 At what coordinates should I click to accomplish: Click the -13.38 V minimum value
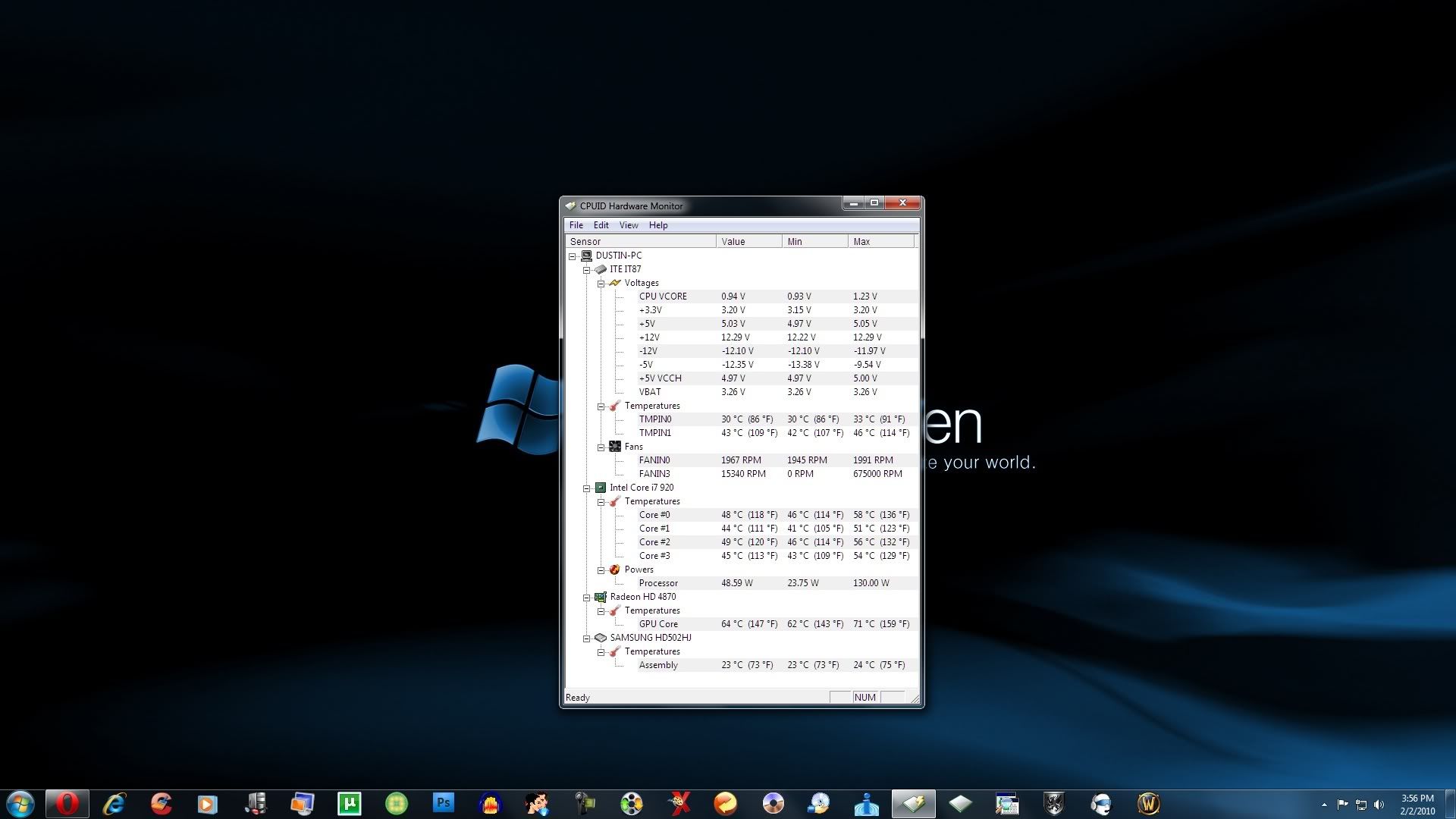pyautogui.click(x=803, y=365)
